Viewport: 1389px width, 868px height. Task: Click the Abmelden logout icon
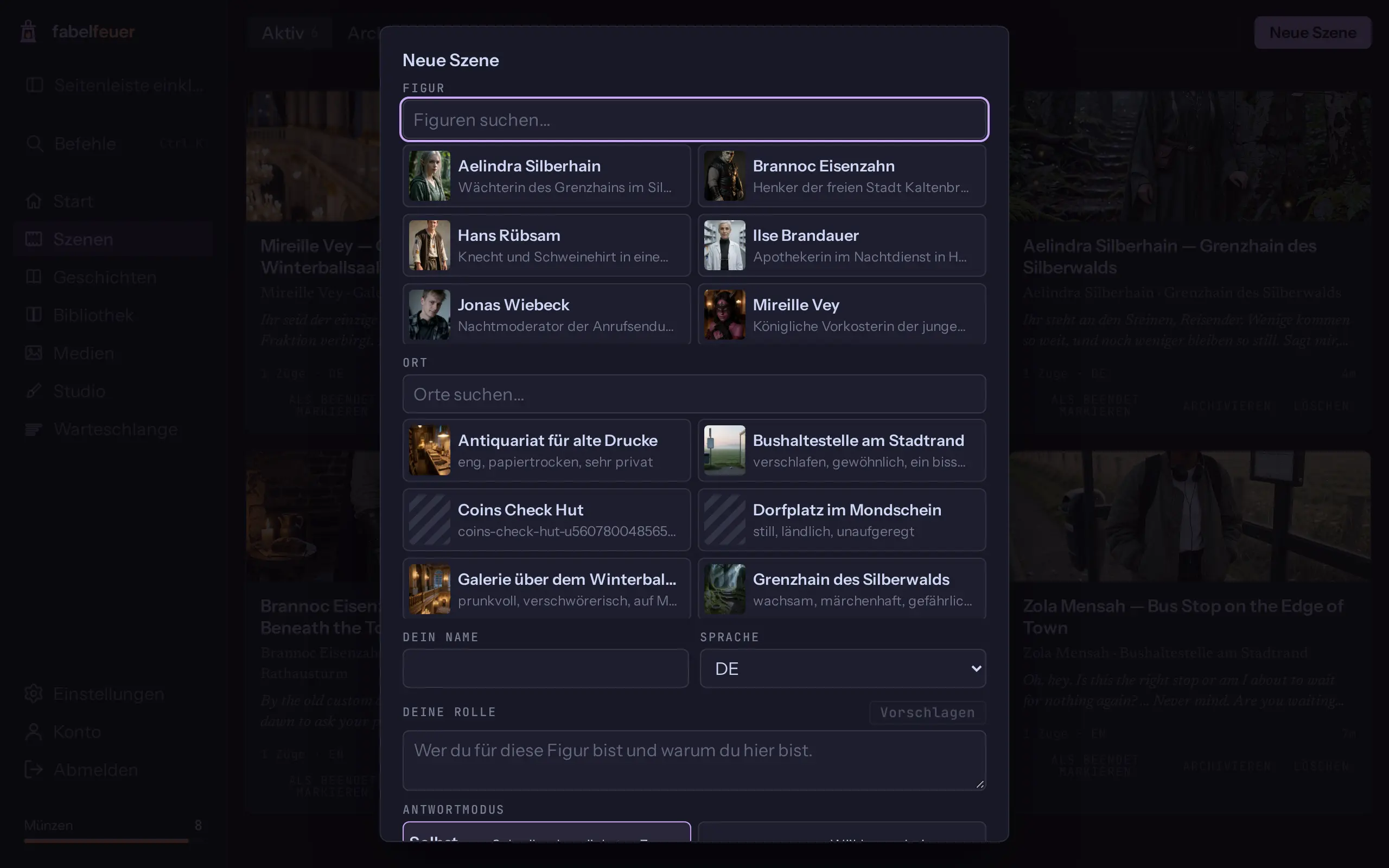[34, 769]
